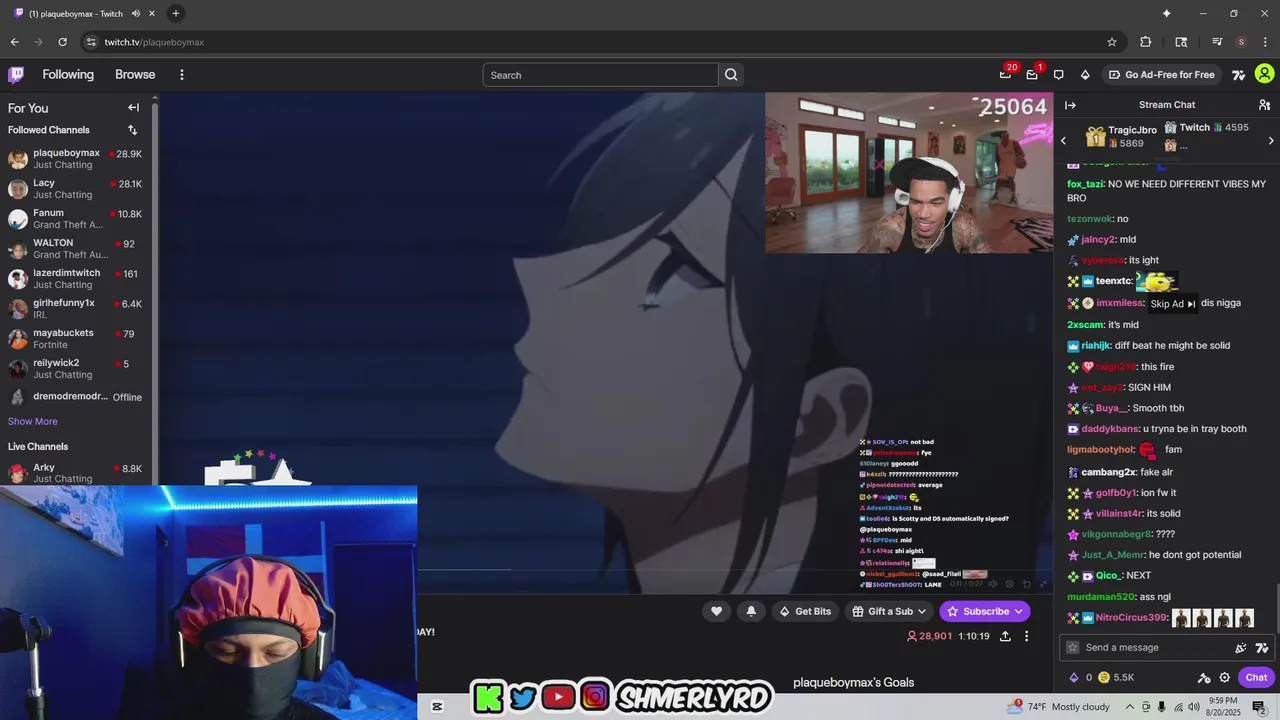Open the 7TV icon in top nav
Screen dimensions: 1280x720
(x=1238, y=75)
